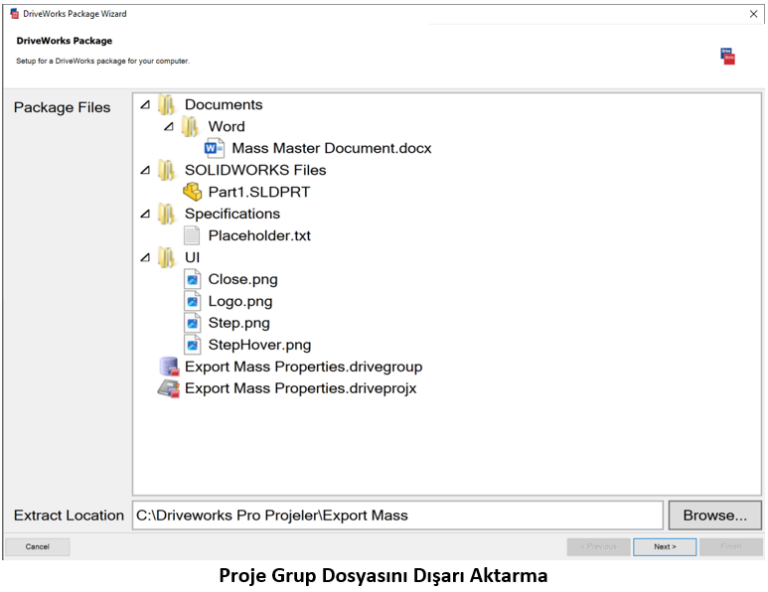Screen dimensions: 768x592
Task: Cancel the package wizard
Action: pyautogui.click(x=37, y=547)
